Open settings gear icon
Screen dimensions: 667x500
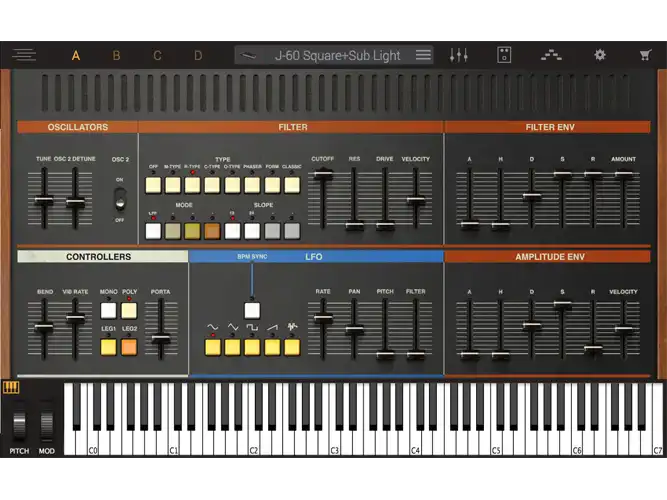[x=600, y=55]
